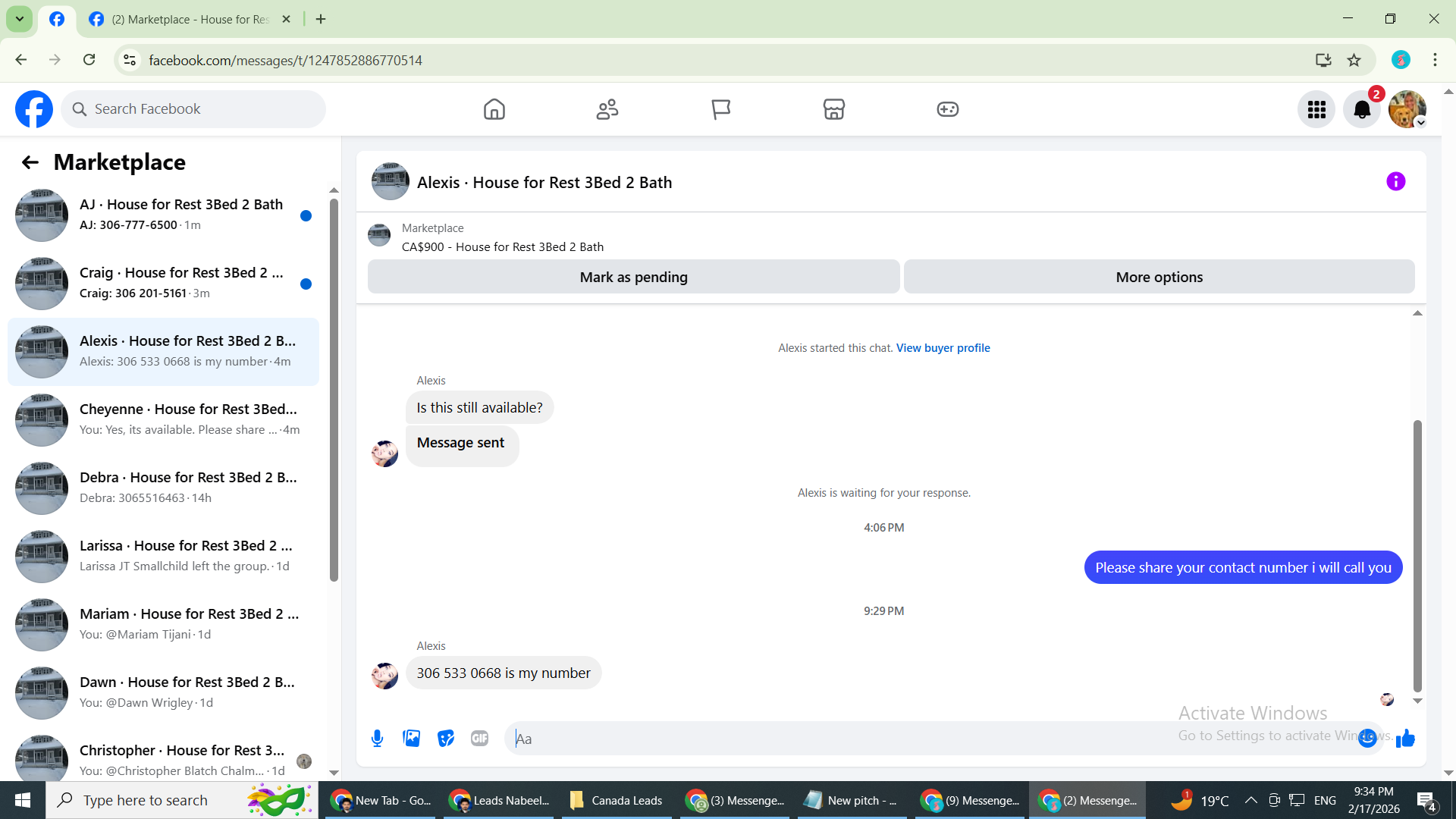Screen dimensions: 1456x819
Task: Bookmark this page with the star icon
Action: click(x=1354, y=61)
